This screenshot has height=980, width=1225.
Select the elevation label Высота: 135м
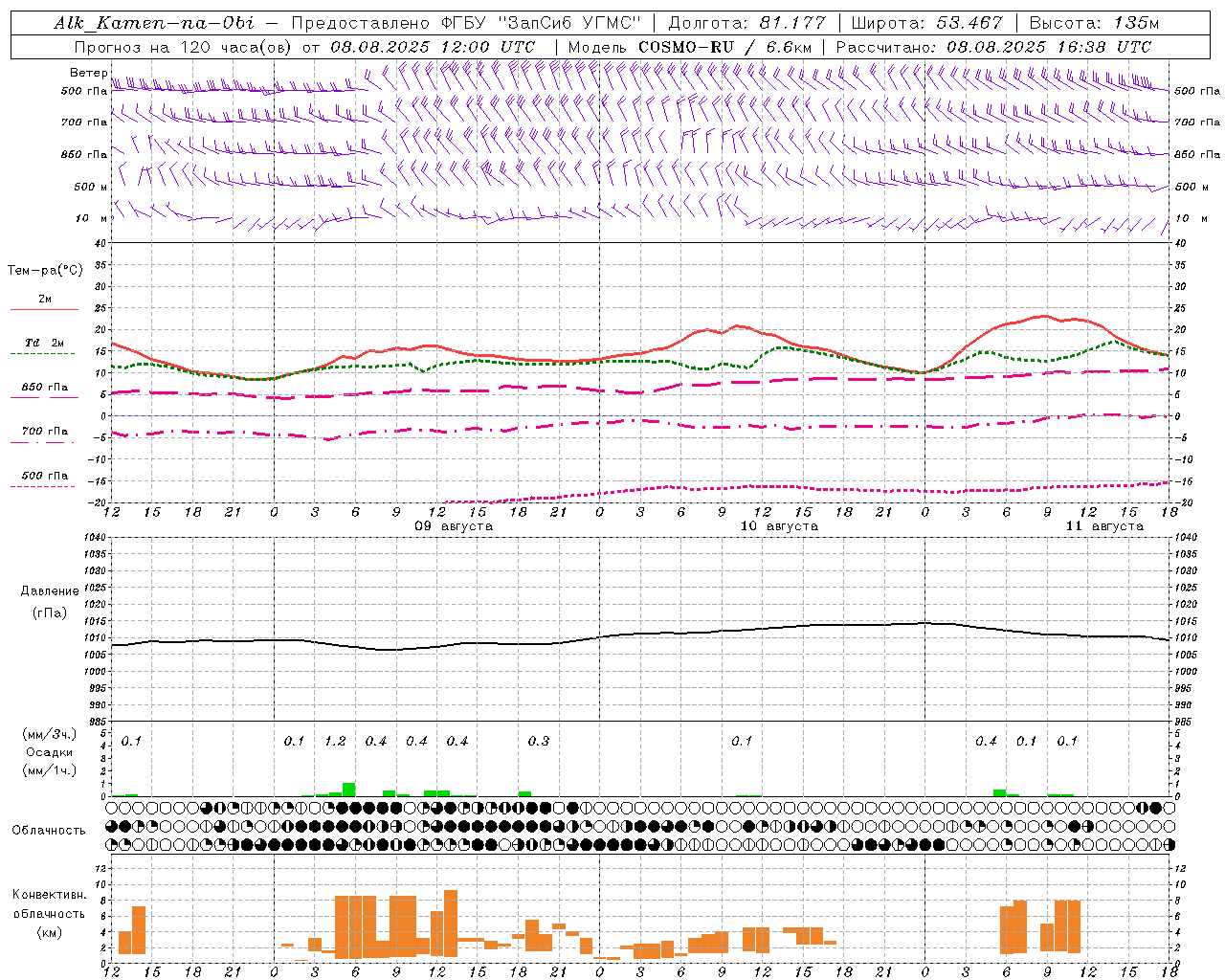pyautogui.click(x=1094, y=23)
